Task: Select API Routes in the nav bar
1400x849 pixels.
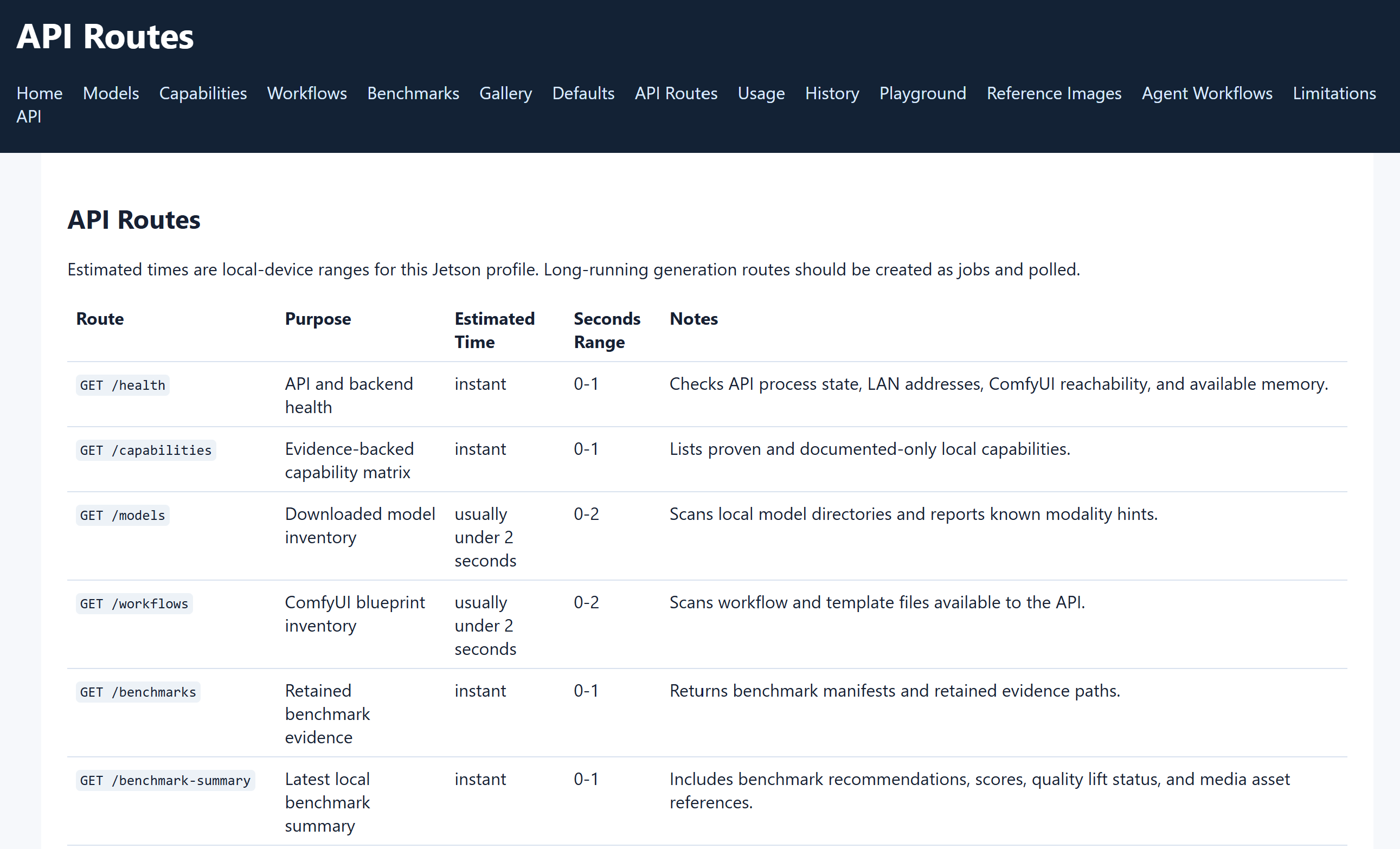Action: point(676,93)
